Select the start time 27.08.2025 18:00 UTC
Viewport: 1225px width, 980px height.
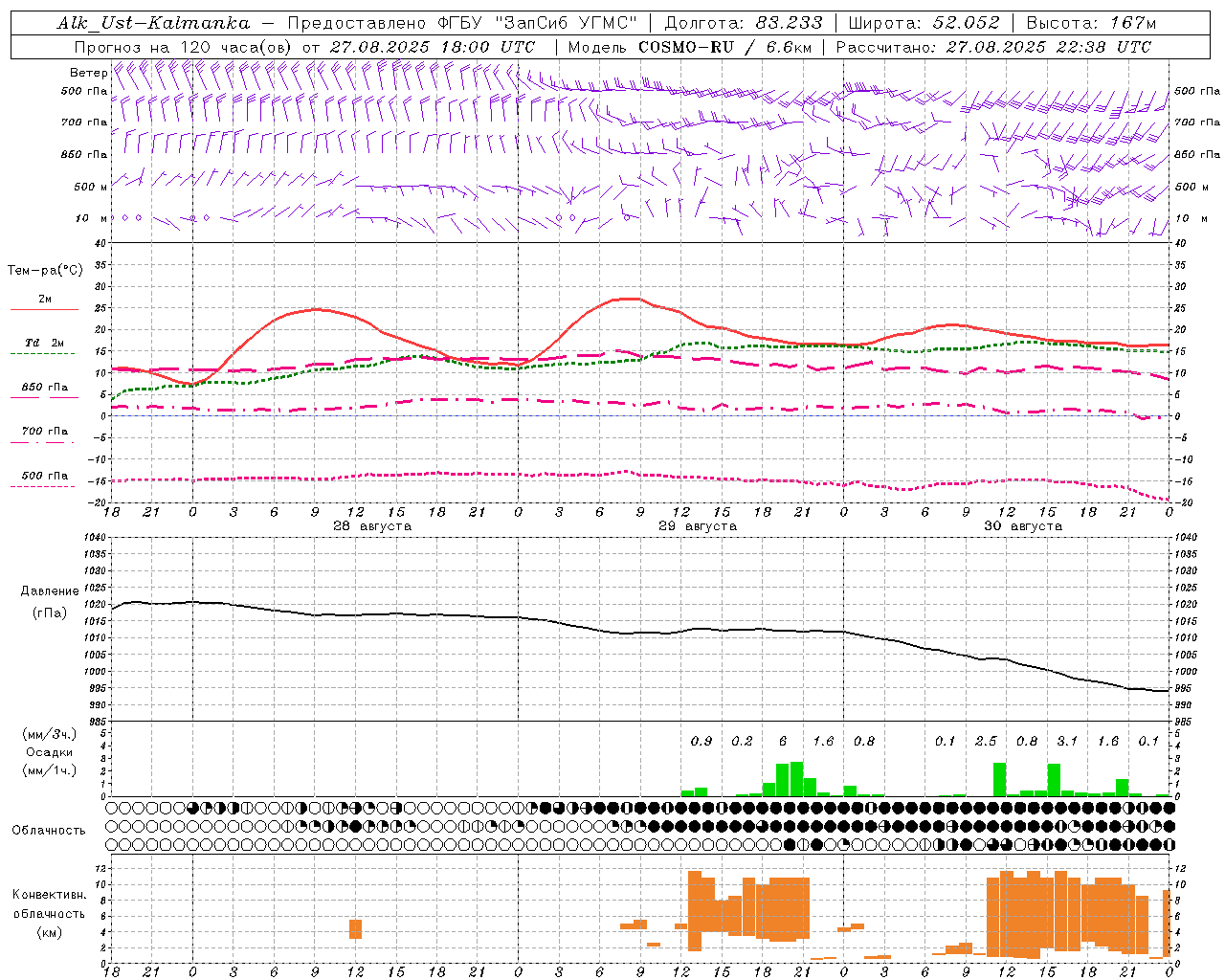433,47
